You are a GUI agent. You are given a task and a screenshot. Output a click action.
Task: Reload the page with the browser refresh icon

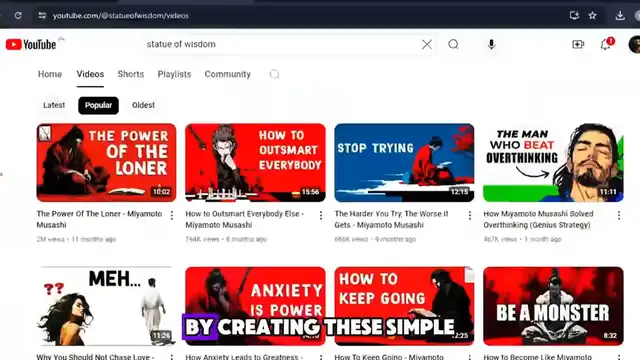tap(18, 16)
